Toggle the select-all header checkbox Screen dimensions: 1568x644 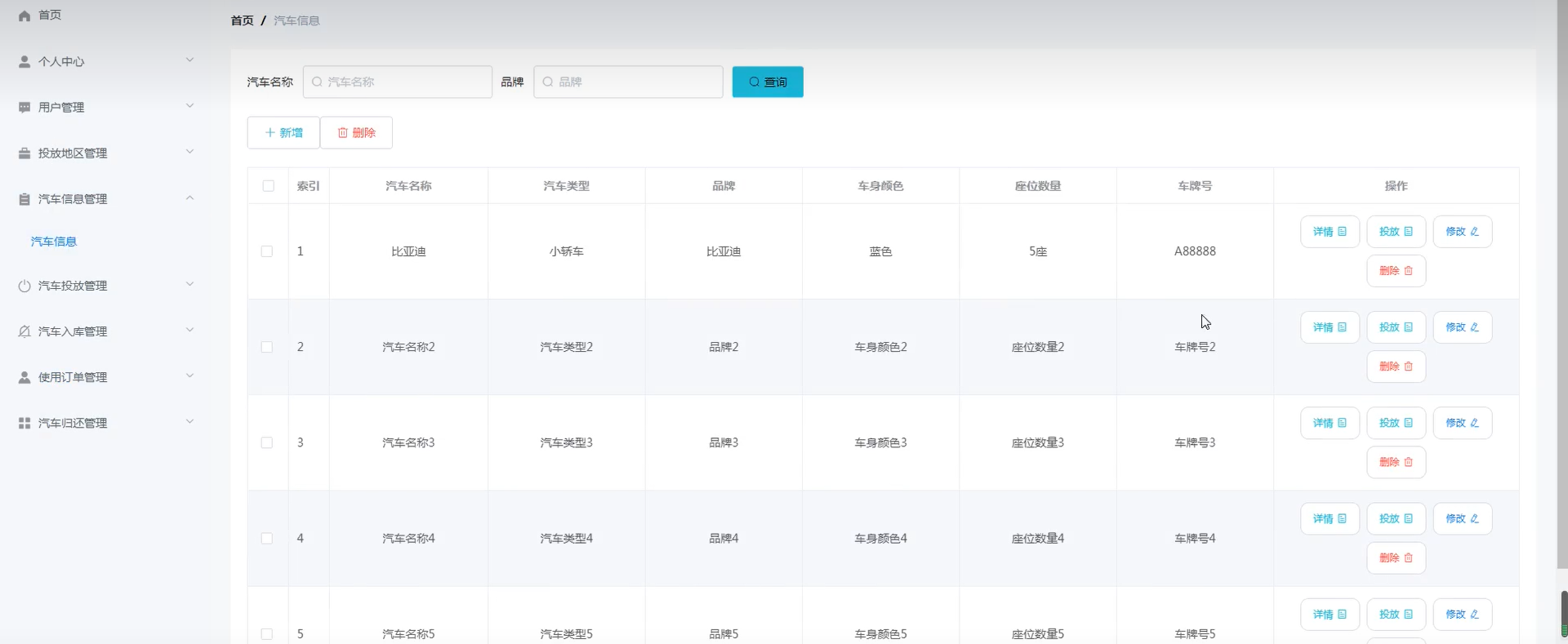click(268, 186)
